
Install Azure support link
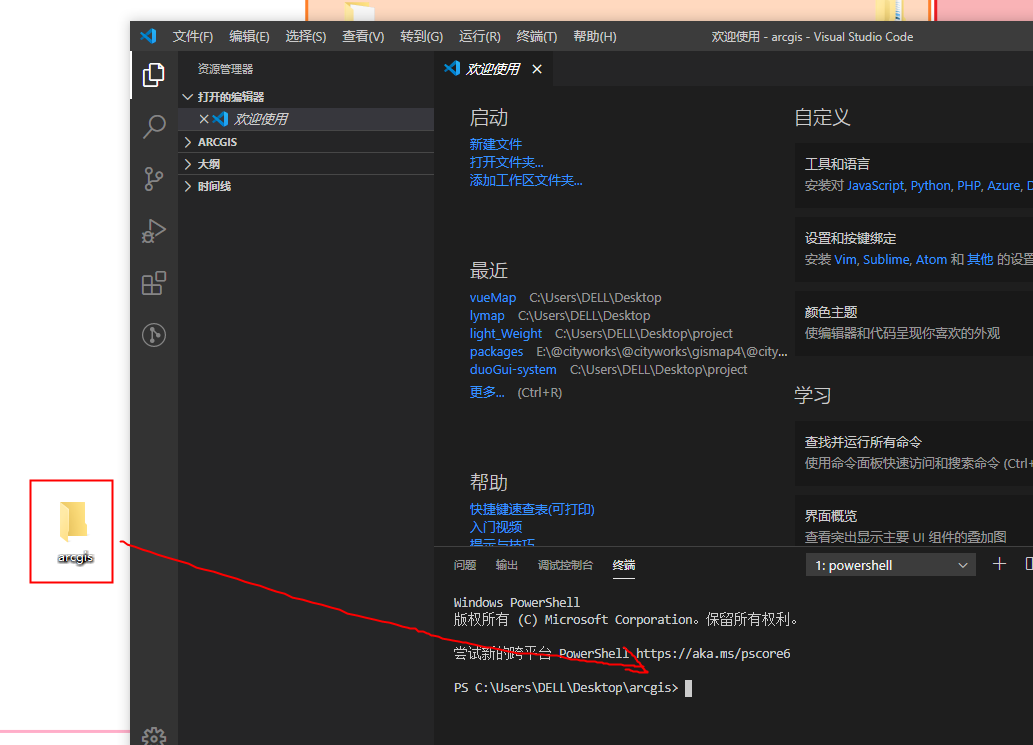[1003, 186]
